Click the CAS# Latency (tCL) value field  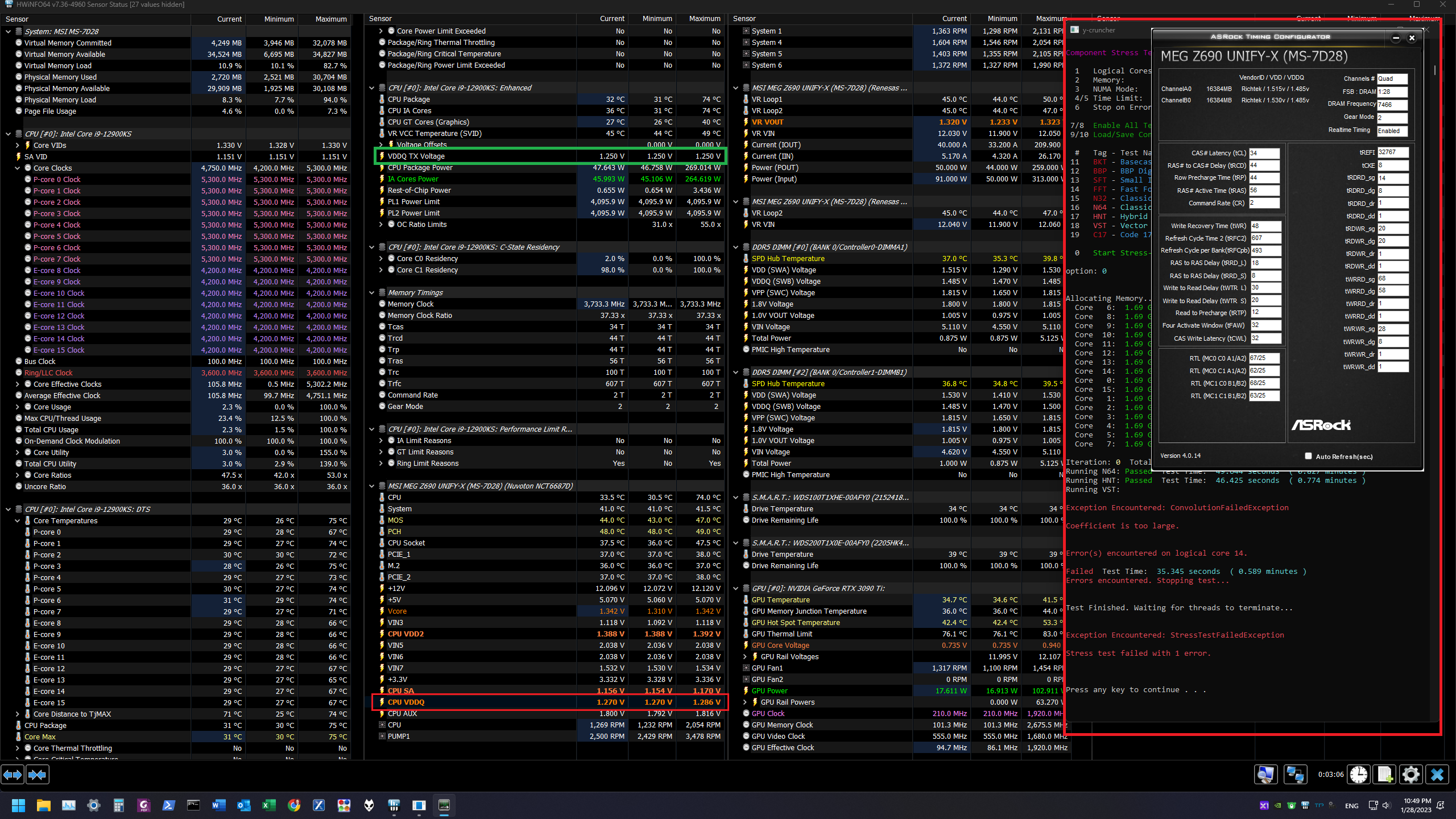(1264, 153)
